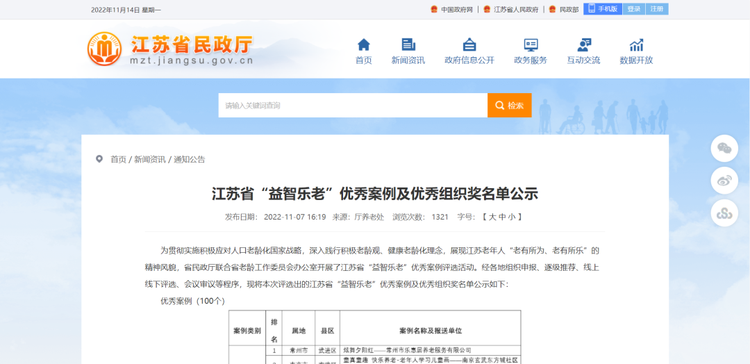The image size is (750, 364).
Task: Open the 中国政府网 link
Action: (x=457, y=10)
